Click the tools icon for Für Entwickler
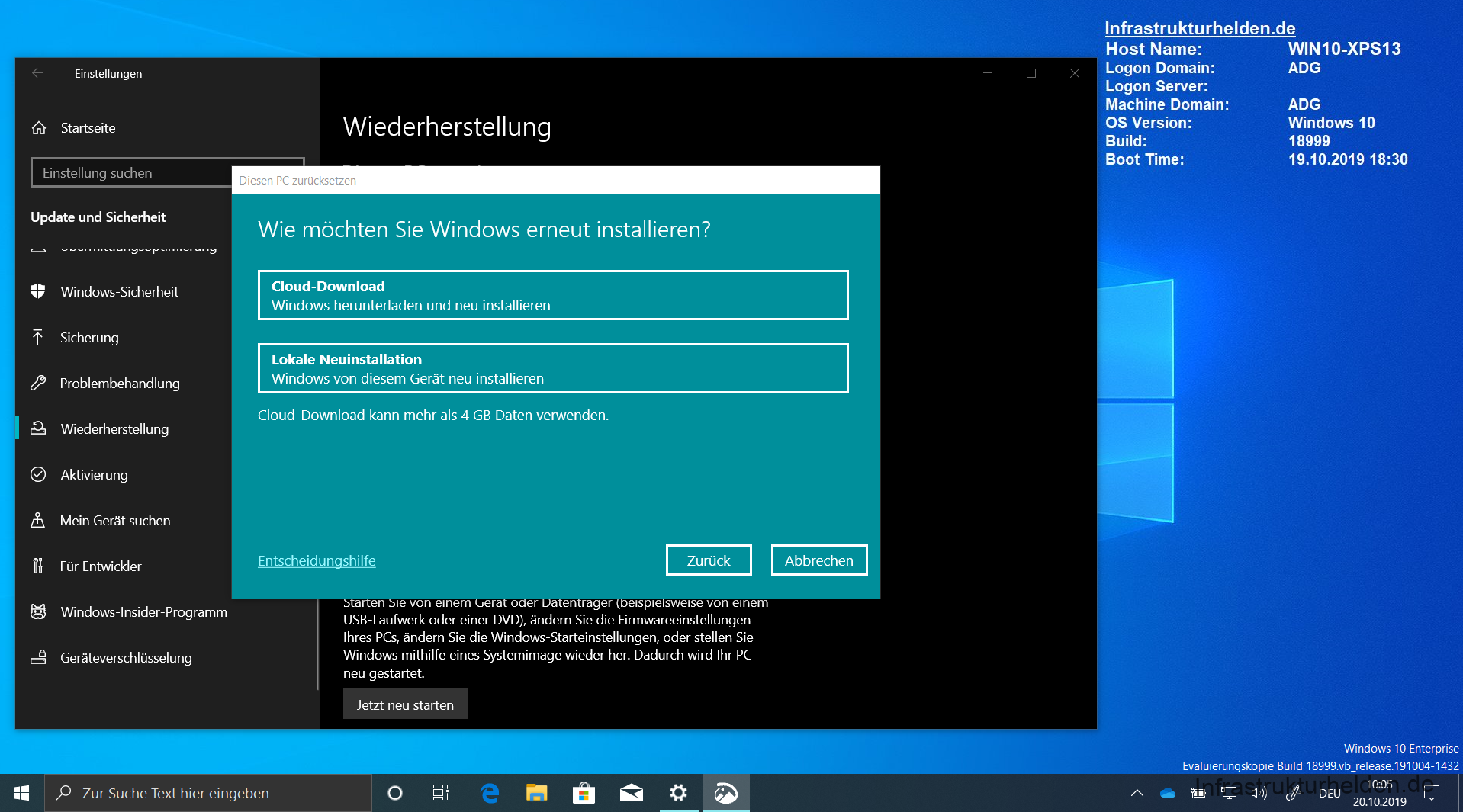 [x=38, y=566]
